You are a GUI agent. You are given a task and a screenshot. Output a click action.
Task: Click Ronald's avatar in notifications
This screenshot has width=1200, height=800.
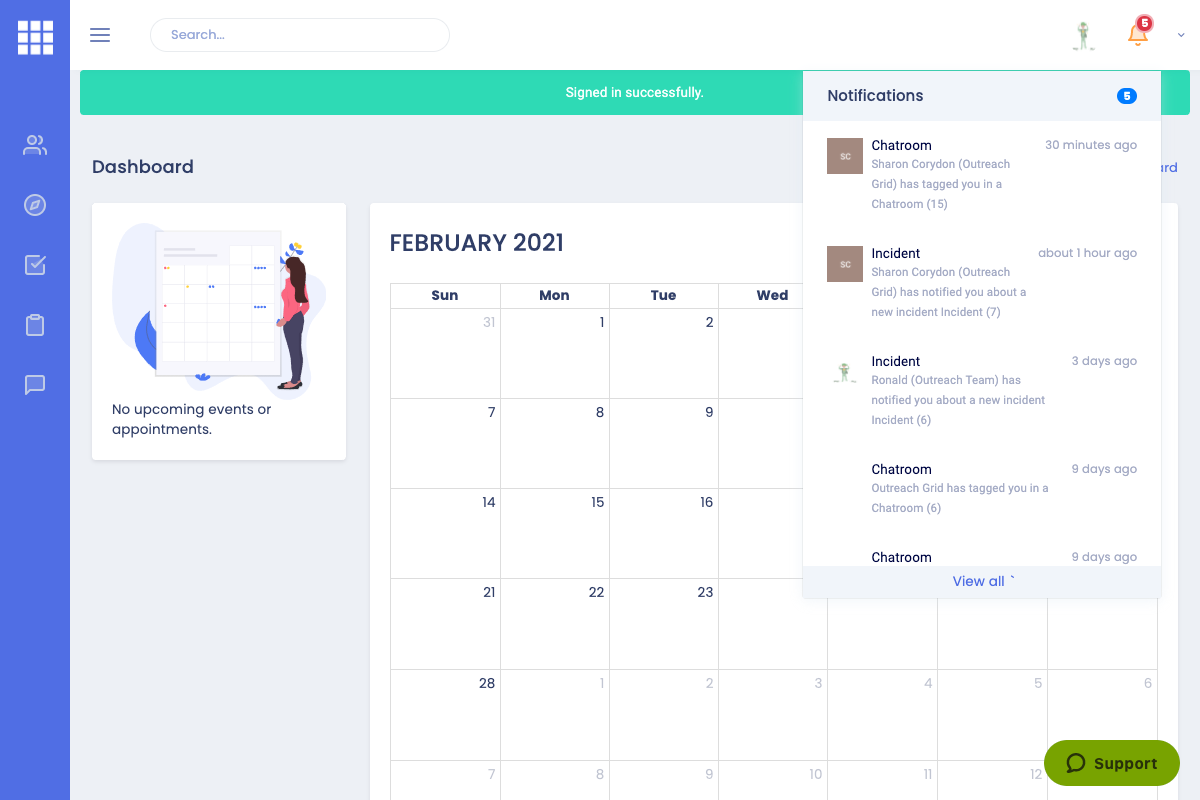tap(845, 372)
